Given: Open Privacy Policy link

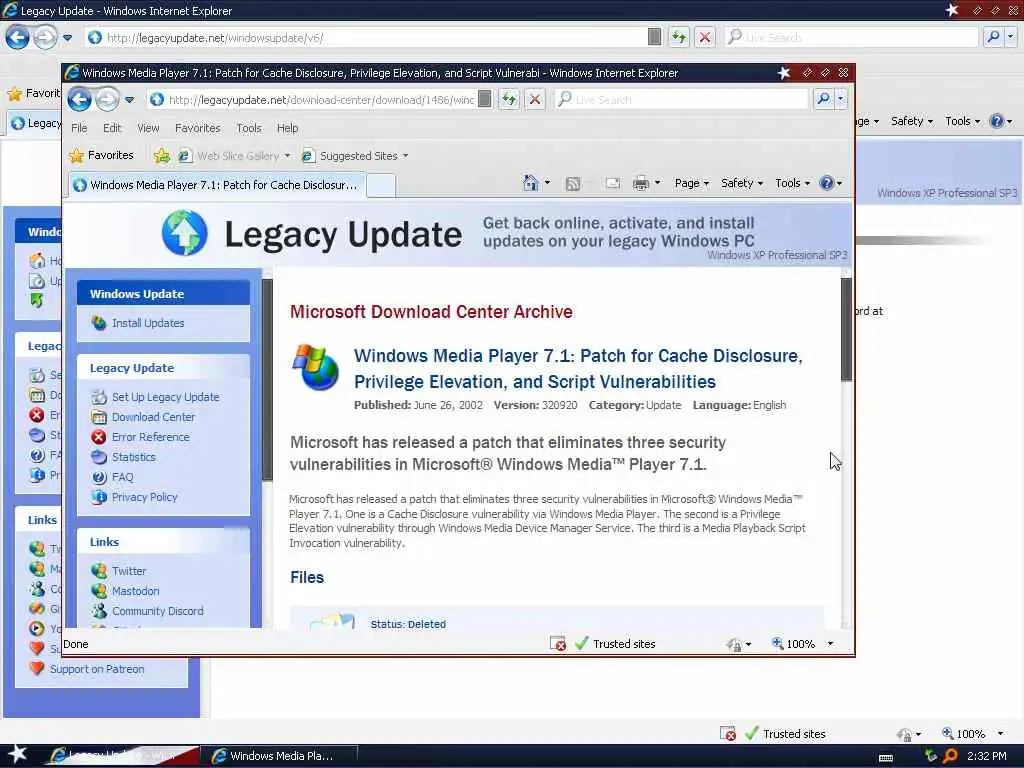Looking at the screenshot, I should pos(144,497).
